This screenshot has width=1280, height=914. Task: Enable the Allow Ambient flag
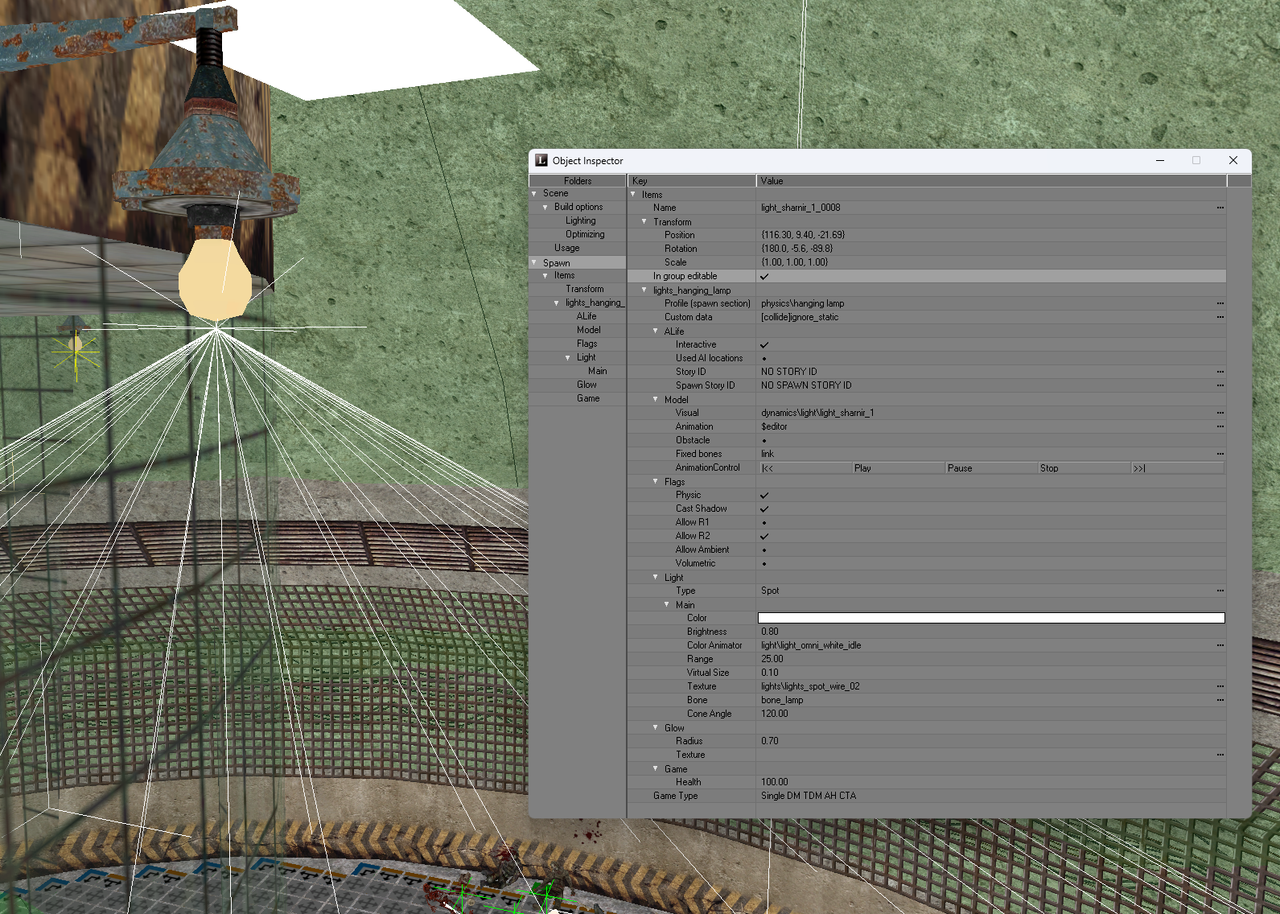click(x=764, y=550)
